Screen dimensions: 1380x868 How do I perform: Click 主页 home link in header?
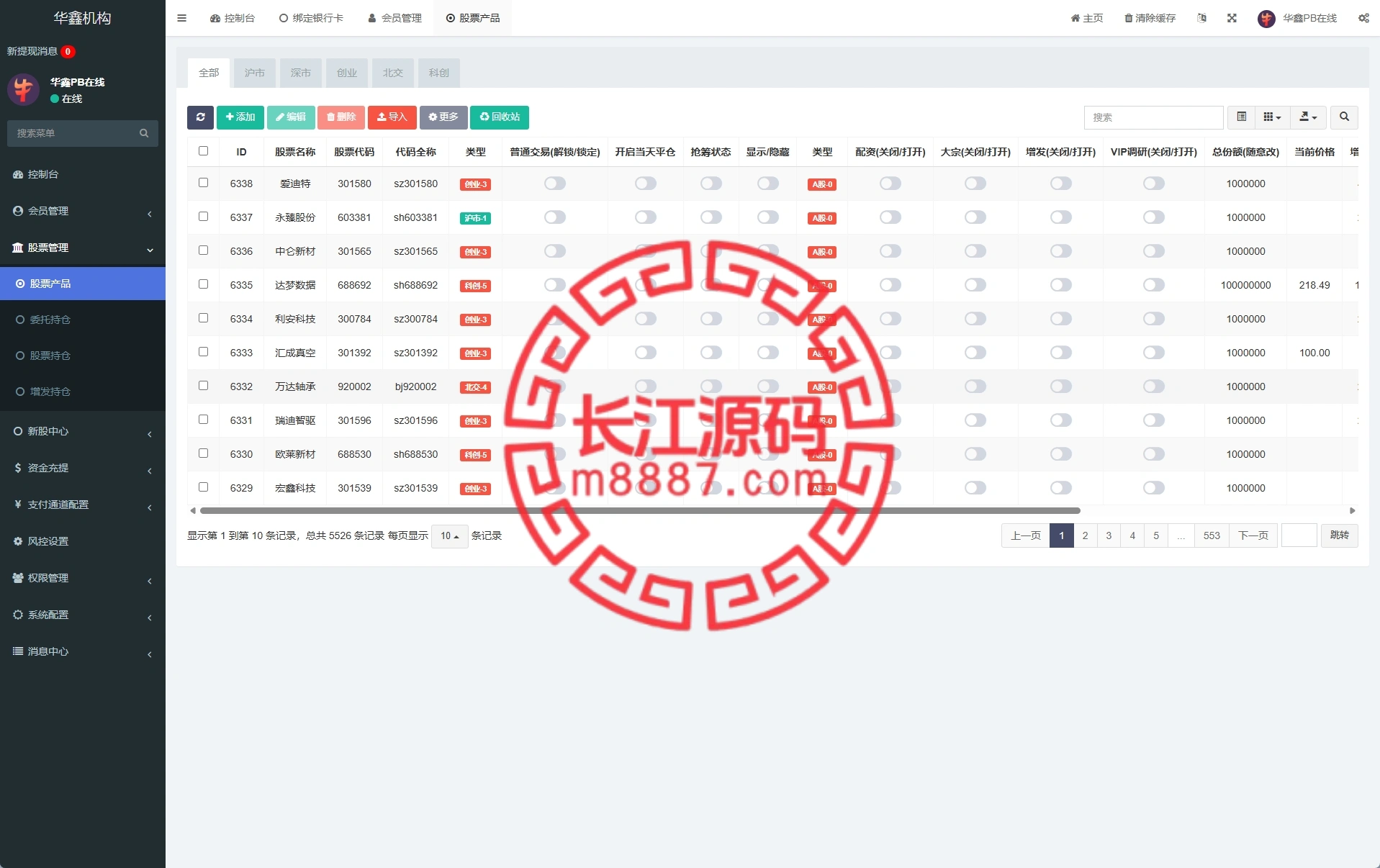point(1087,18)
